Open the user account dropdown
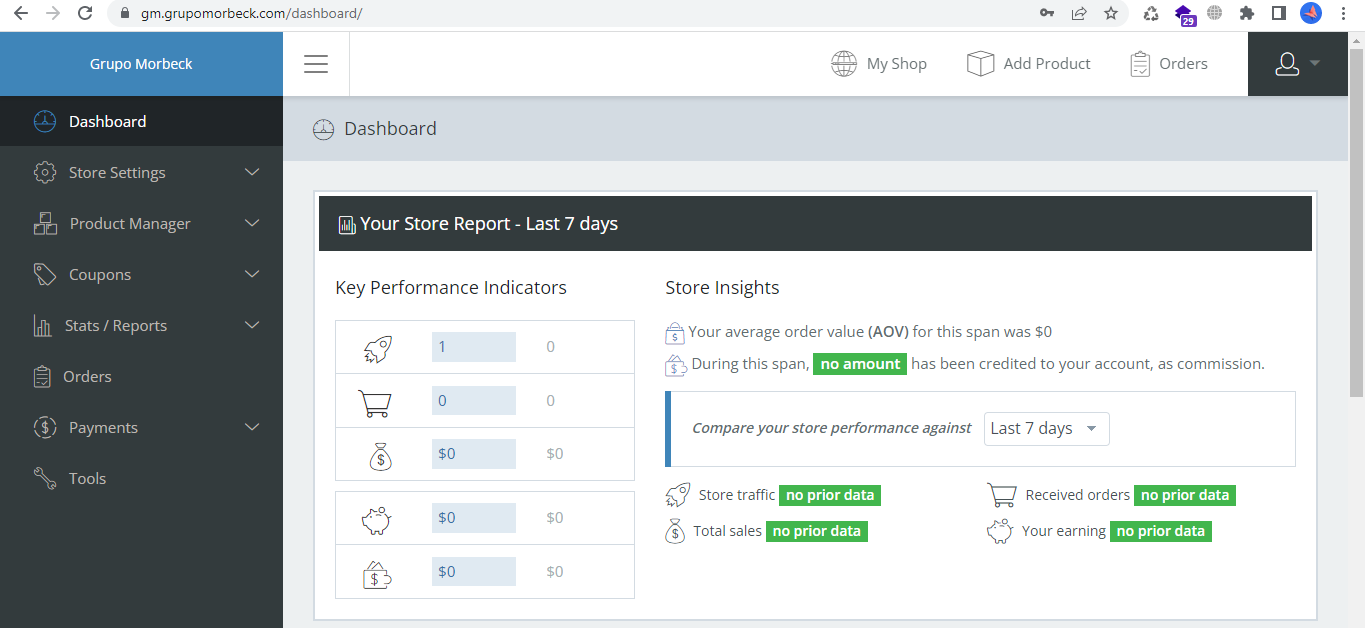The image size is (1365, 628). coord(1298,64)
